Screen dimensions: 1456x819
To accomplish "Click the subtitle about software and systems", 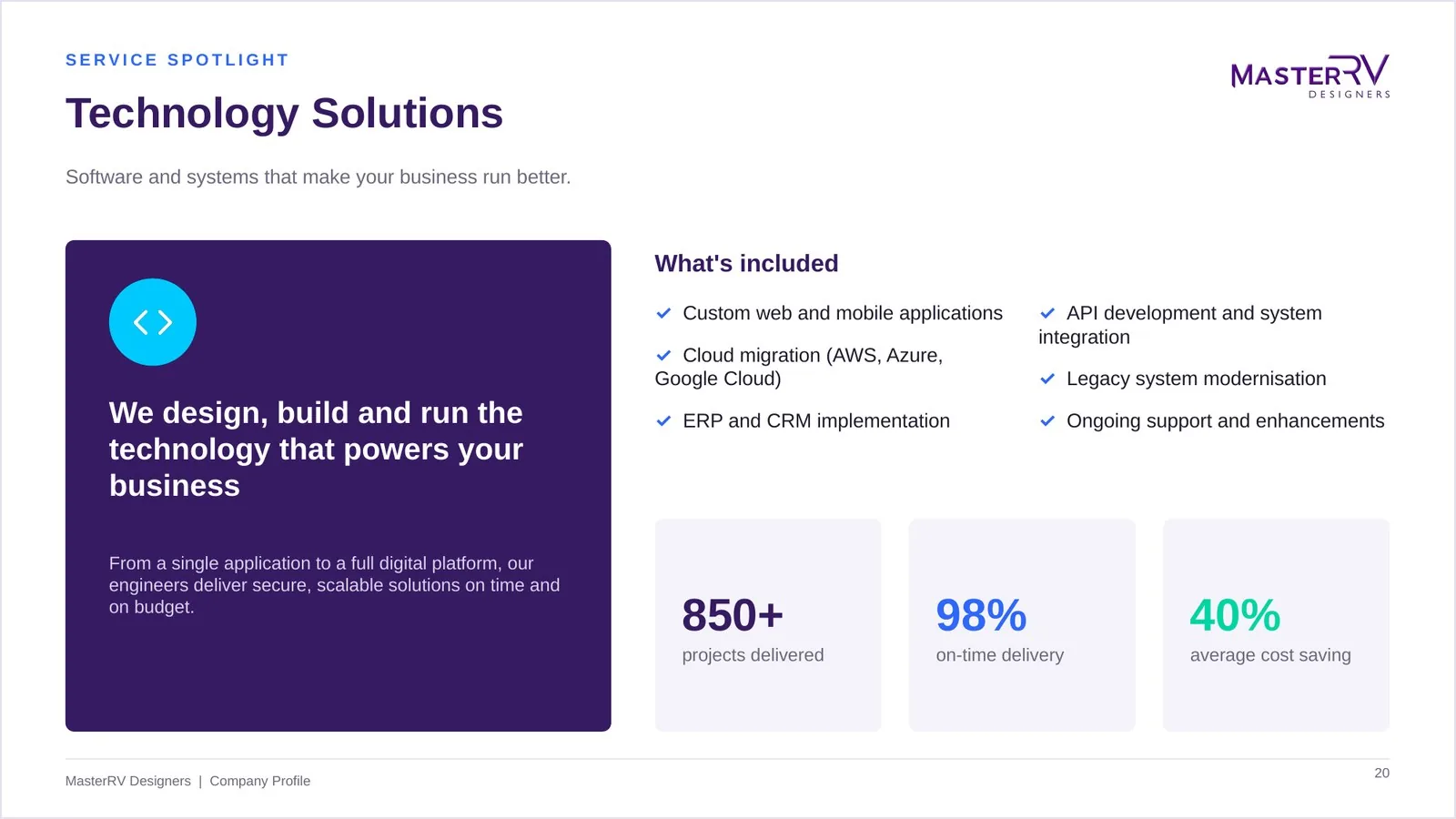I will click(318, 177).
